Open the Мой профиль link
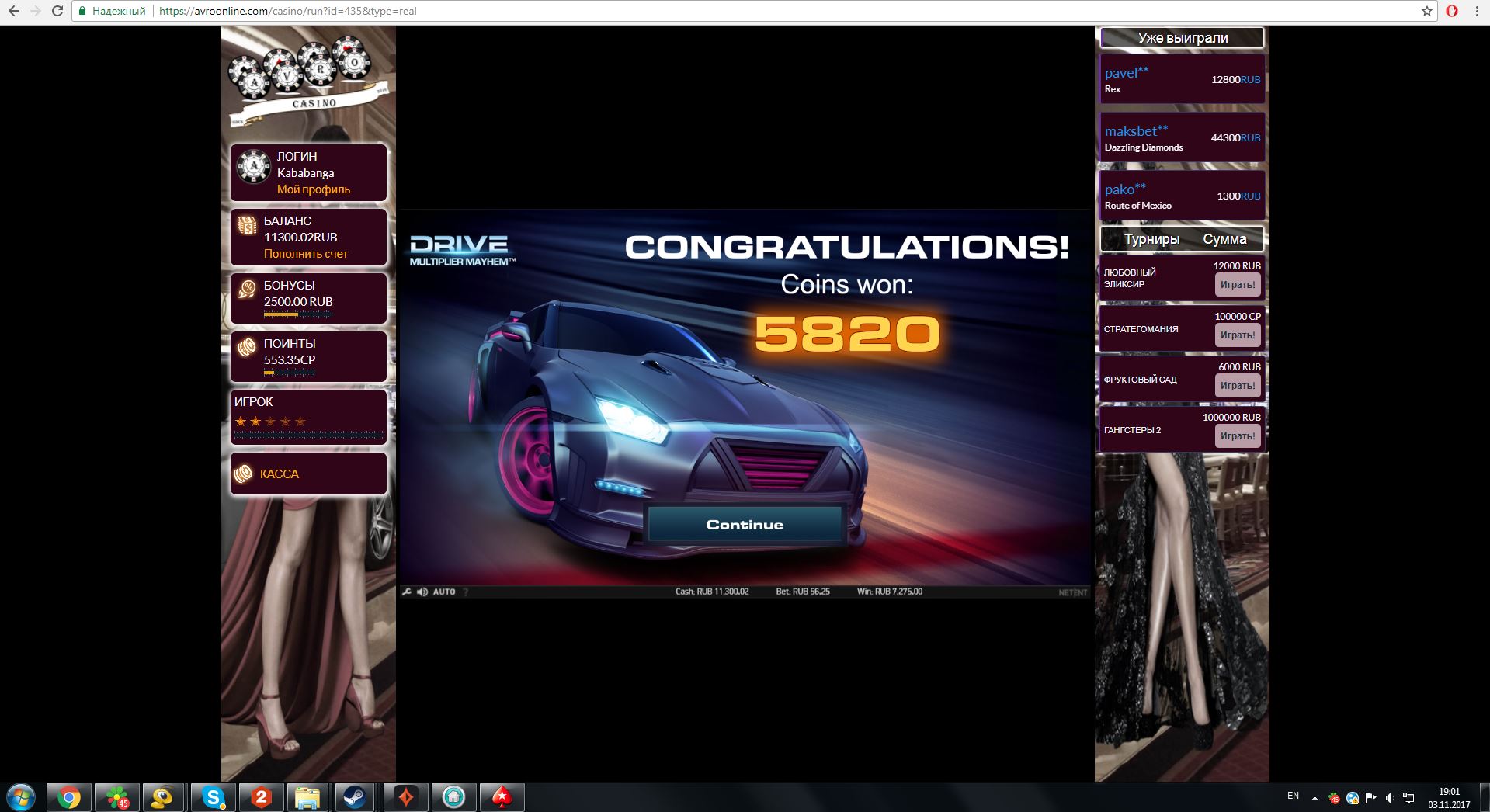The image size is (1490, 812). click(314, 189)
